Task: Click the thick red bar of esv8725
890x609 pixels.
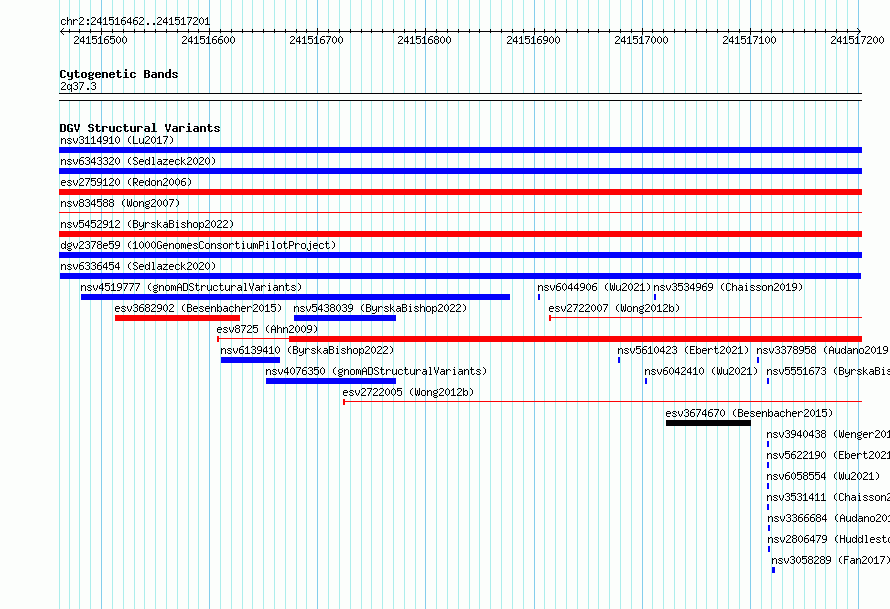Action: [x=576, y=339]
